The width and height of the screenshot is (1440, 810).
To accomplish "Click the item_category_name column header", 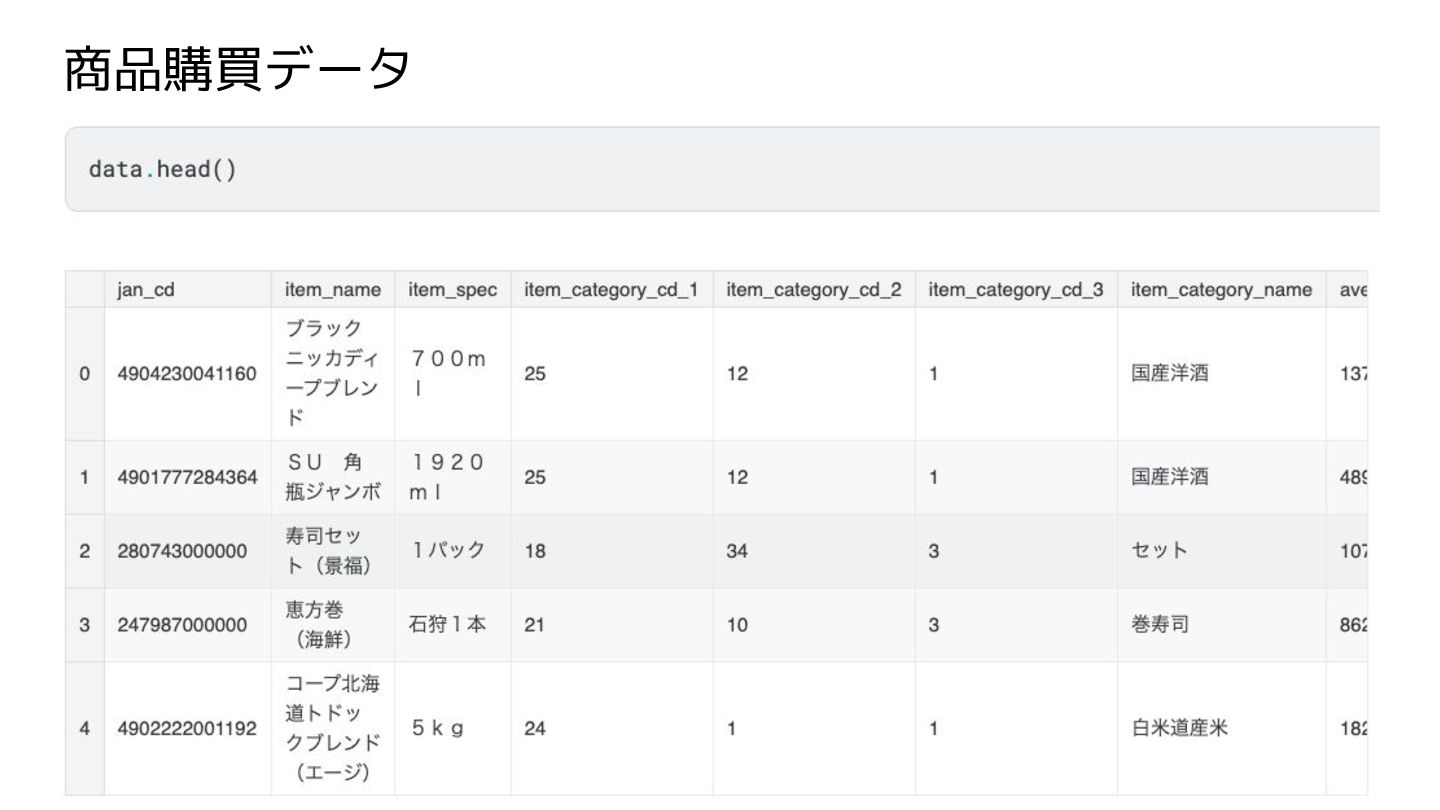I will point(1221,290).
